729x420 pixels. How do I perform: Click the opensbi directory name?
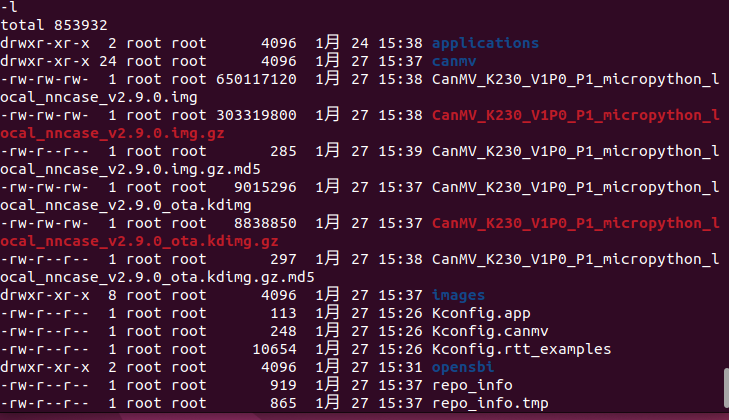click(x=462, y=367)
